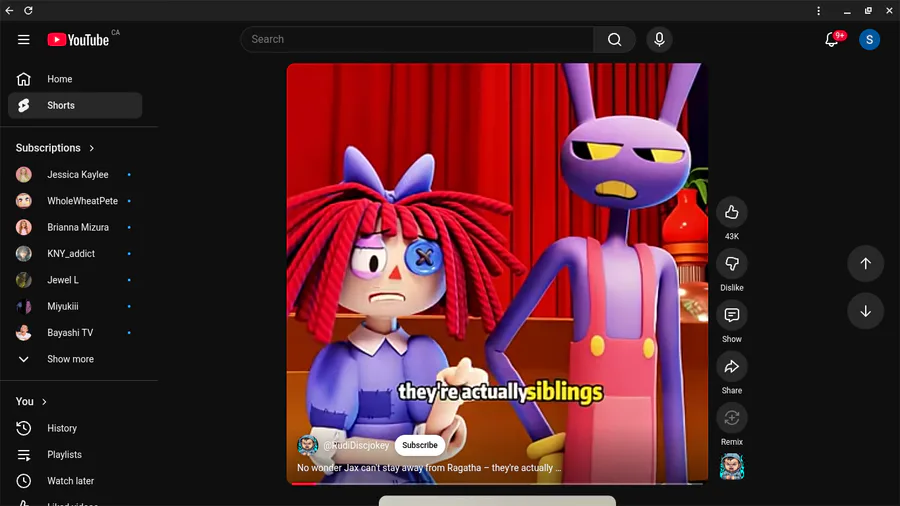The image size is (900, 506).
Task: Open Jewel L channel avatar
Action: (24, 280)
